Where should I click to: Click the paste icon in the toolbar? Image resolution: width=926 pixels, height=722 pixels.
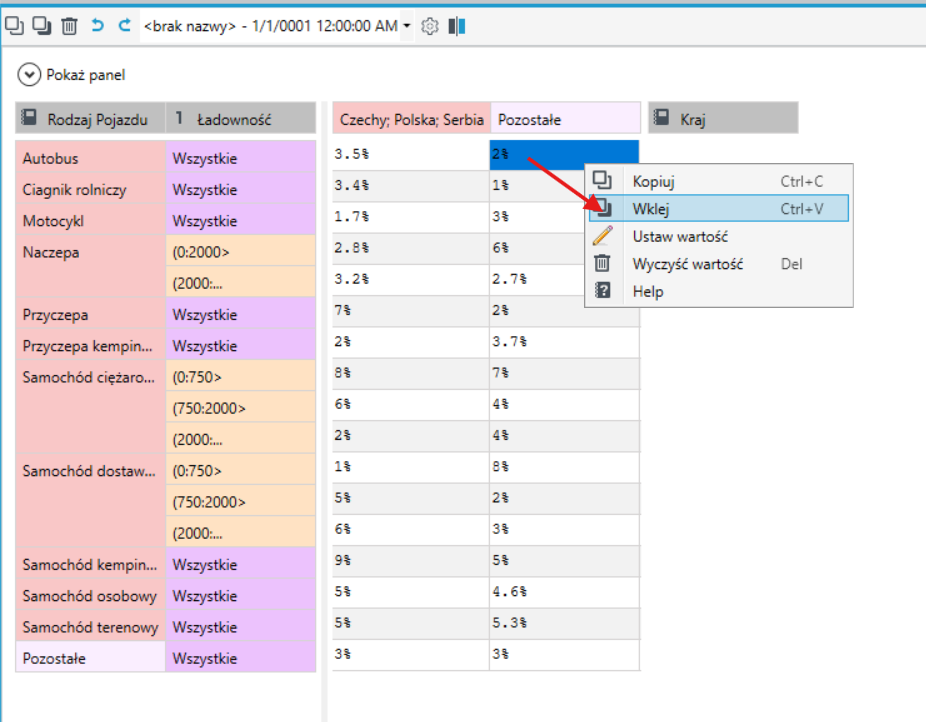pyautogui.click(x=42, y=25)
